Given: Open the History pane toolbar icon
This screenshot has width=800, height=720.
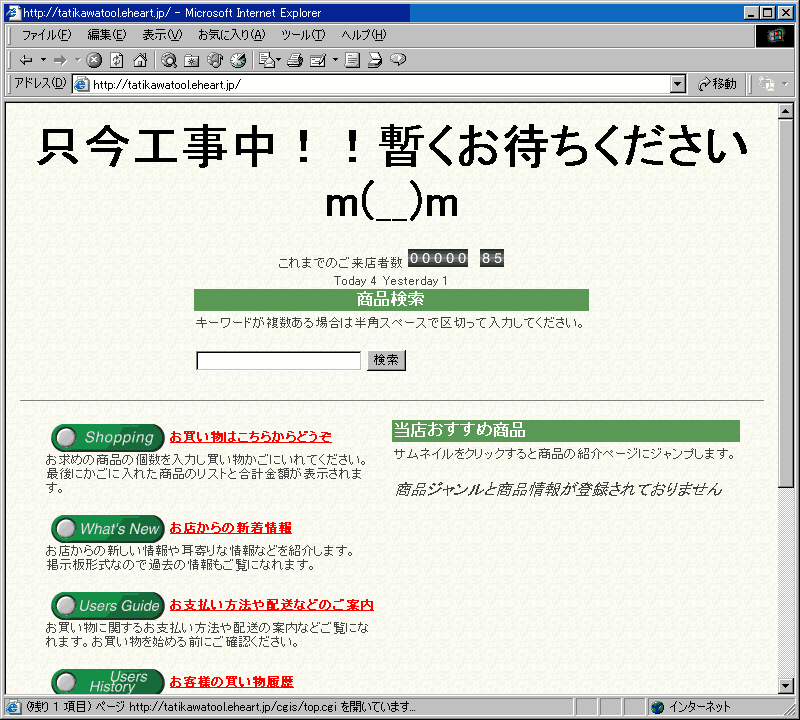Looking at the screenshot, I should pos(238,60).
